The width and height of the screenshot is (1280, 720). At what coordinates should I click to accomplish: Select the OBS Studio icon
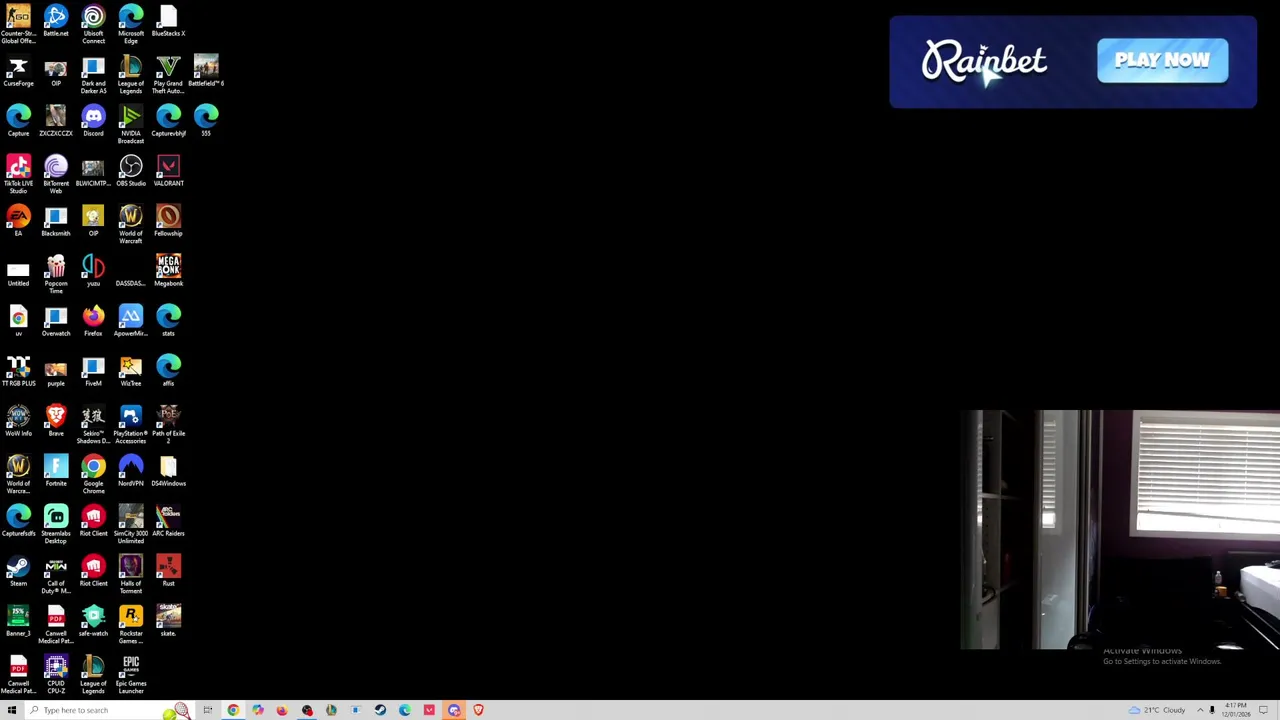(x=131, y=172)
